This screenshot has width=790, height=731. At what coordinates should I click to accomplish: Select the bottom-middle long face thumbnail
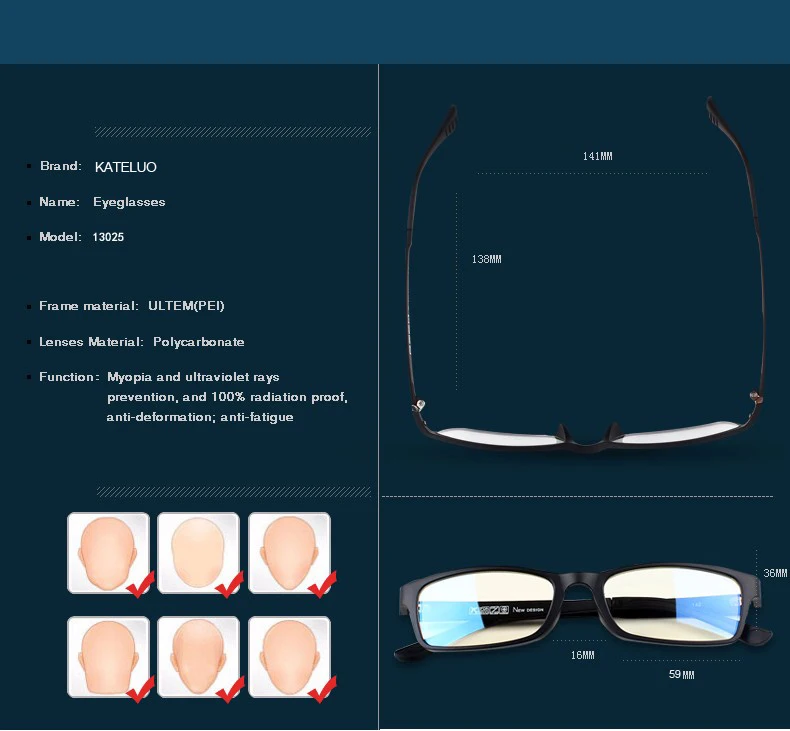pos(198,657)
